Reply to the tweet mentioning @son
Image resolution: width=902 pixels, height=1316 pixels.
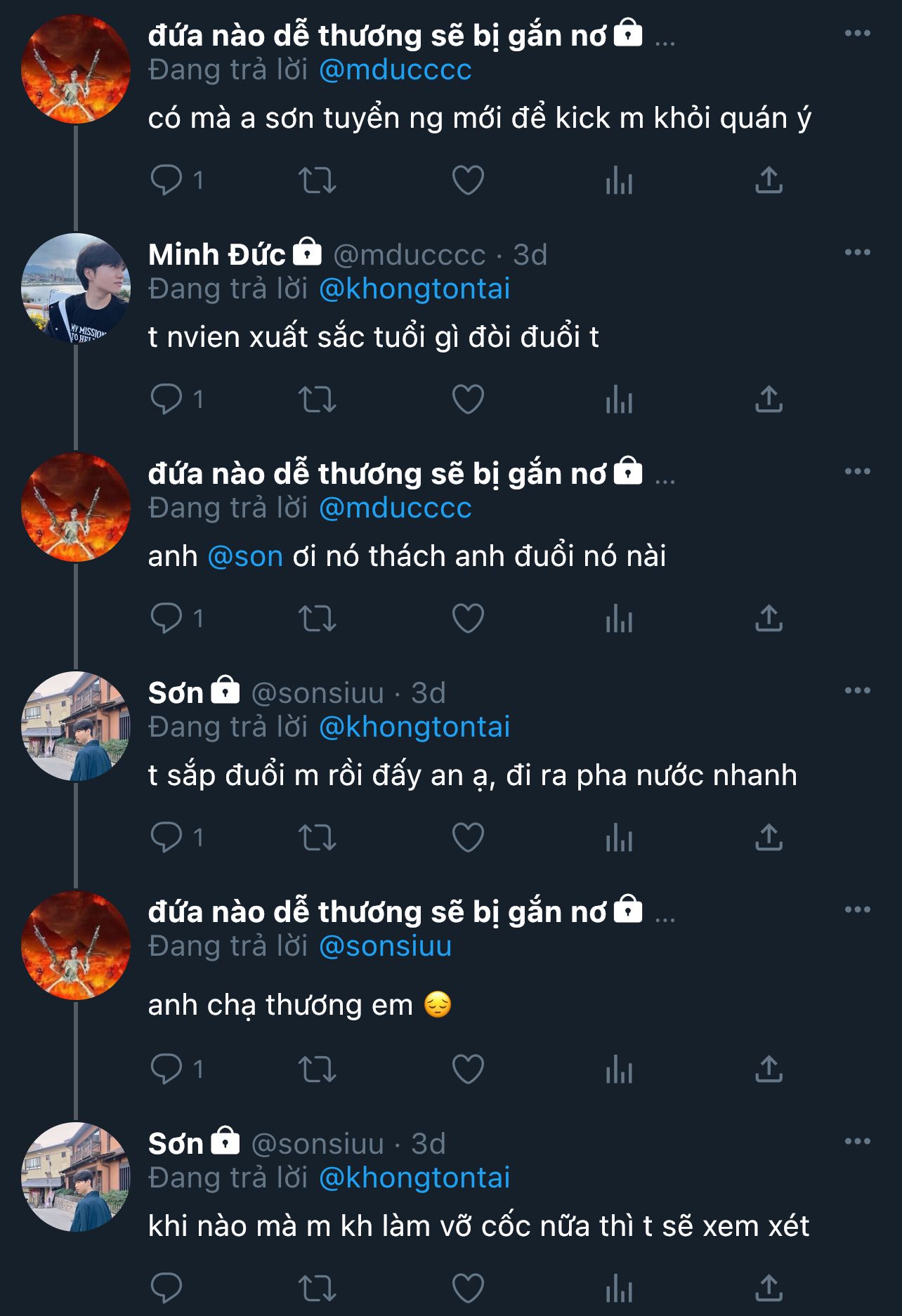point(167,619)
